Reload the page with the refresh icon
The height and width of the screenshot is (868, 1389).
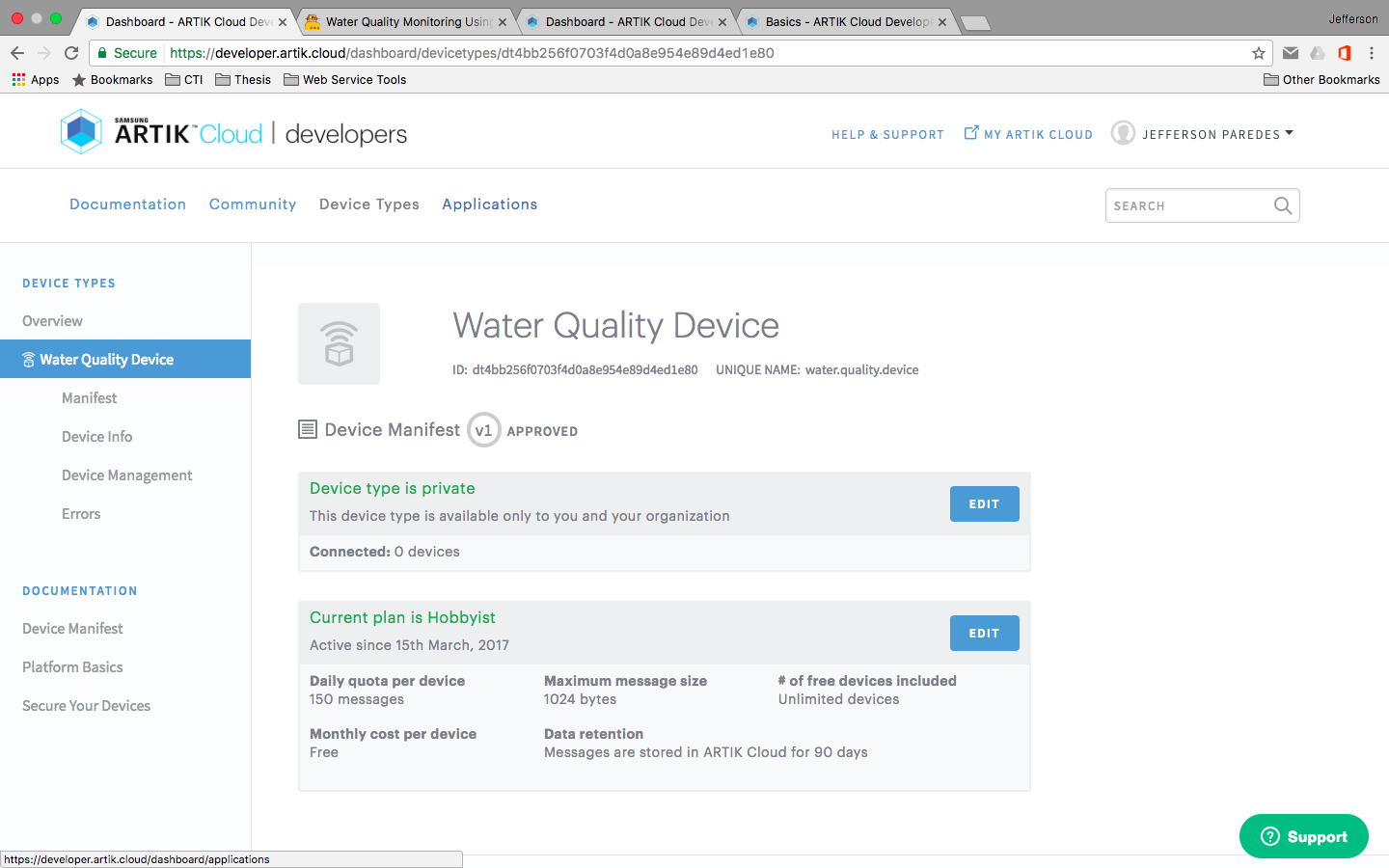coord(71,53)
